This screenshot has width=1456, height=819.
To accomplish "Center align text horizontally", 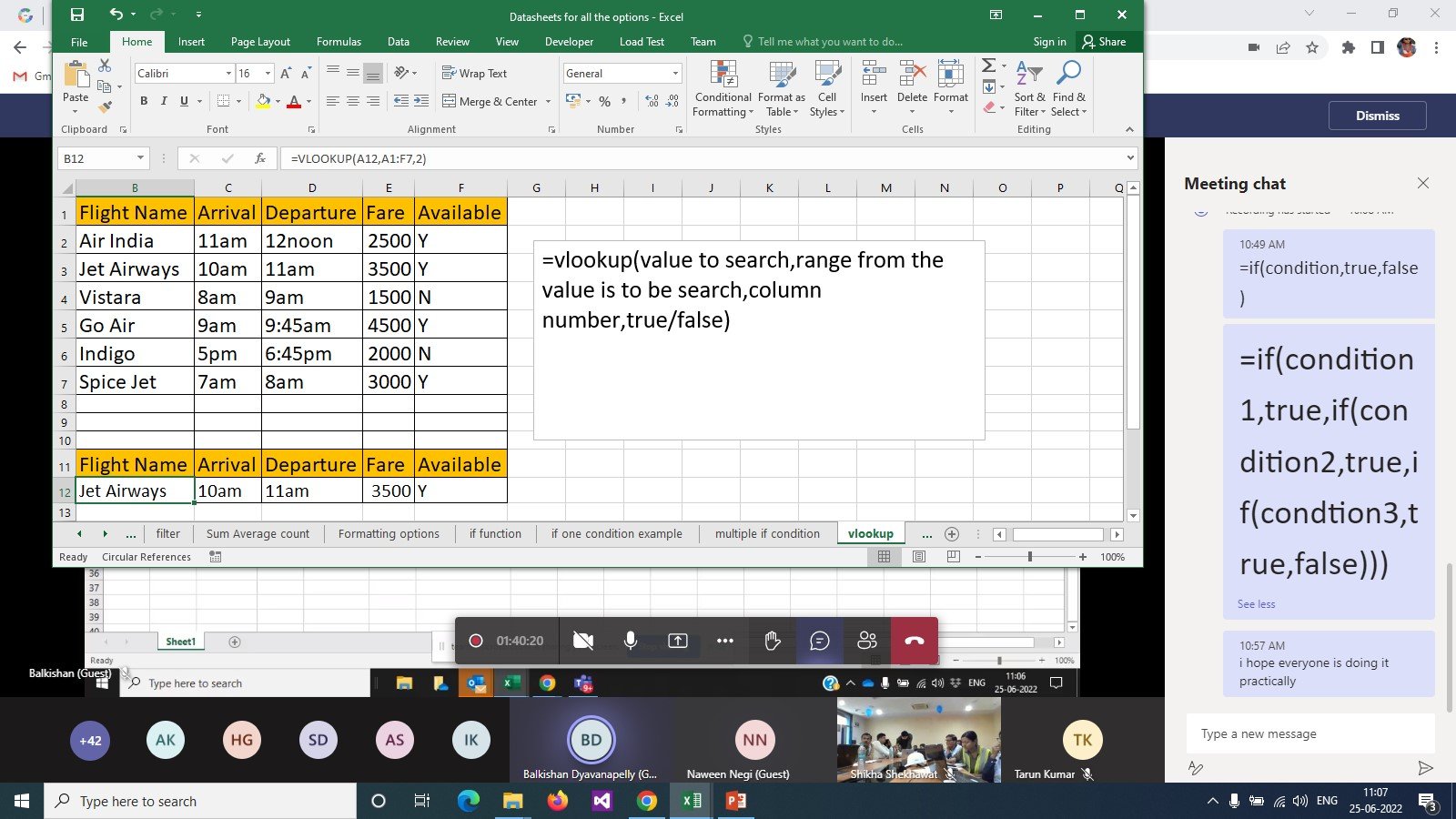I will pos(353,101).
